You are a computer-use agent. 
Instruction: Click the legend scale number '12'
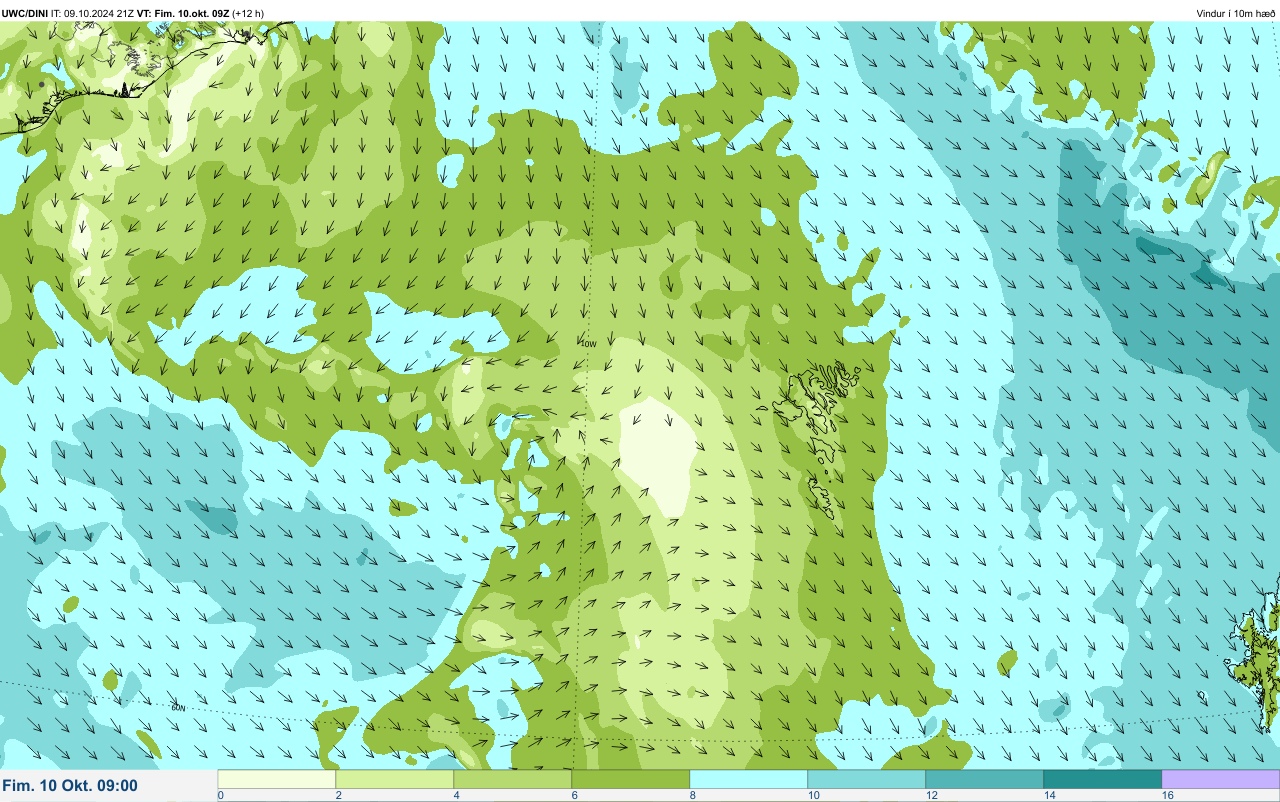pos(930,795)
